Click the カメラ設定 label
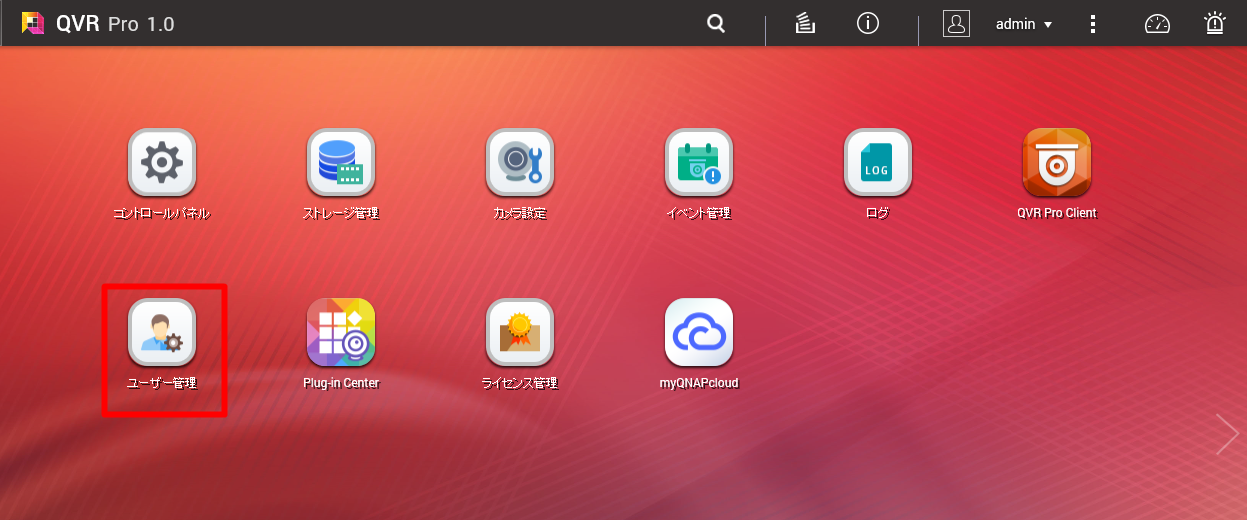Image resolution: width=1247 pixels, height=520 pixels. coord(520,213)
